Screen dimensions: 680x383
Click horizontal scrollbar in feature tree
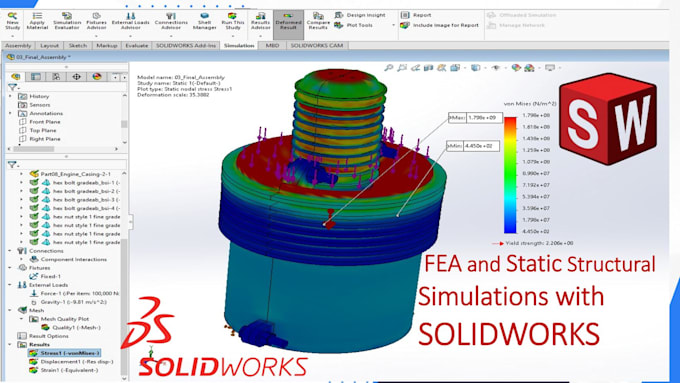pos(33,149)
